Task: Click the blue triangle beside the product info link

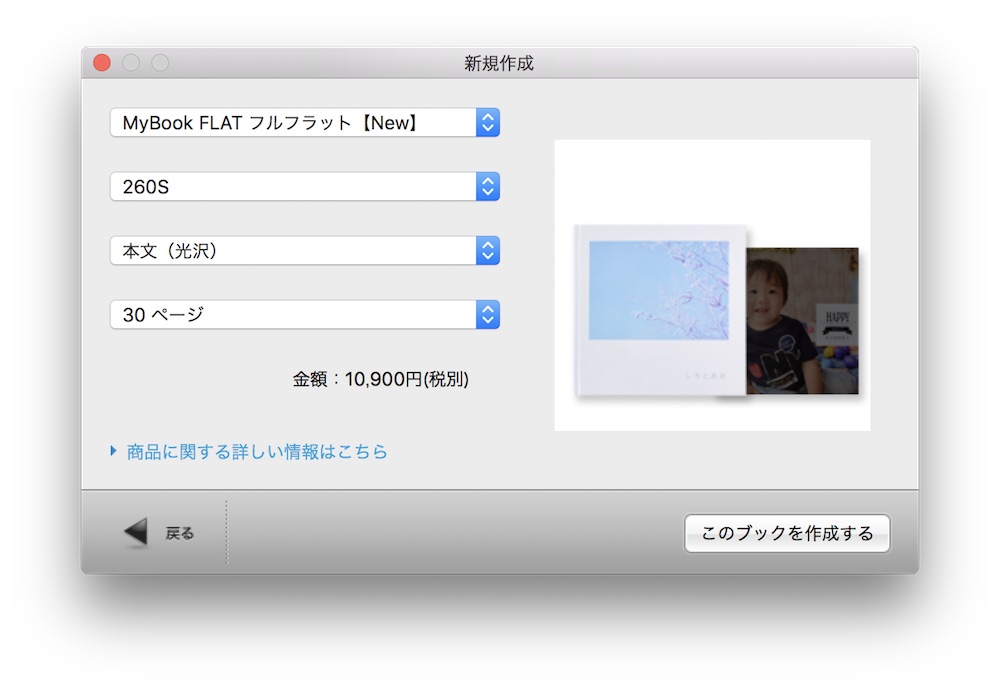Action: click(114, 451)
